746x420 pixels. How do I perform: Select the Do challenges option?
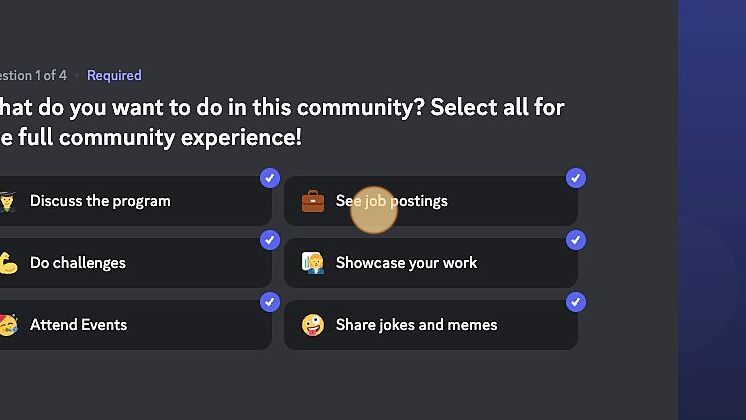pyautogui.click(x=136, y=263)
